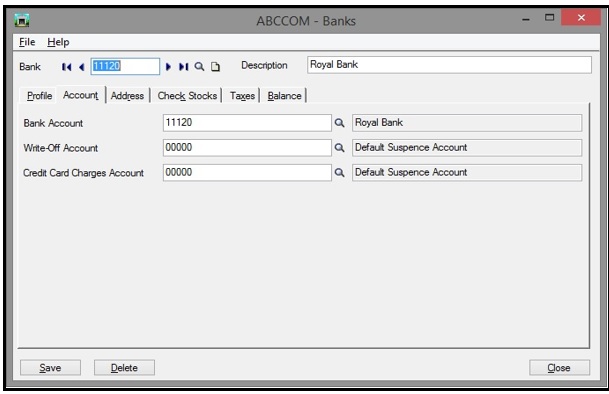
Task: Click Write-Off Default Suspence Account description
Action: tap(467, 148)
